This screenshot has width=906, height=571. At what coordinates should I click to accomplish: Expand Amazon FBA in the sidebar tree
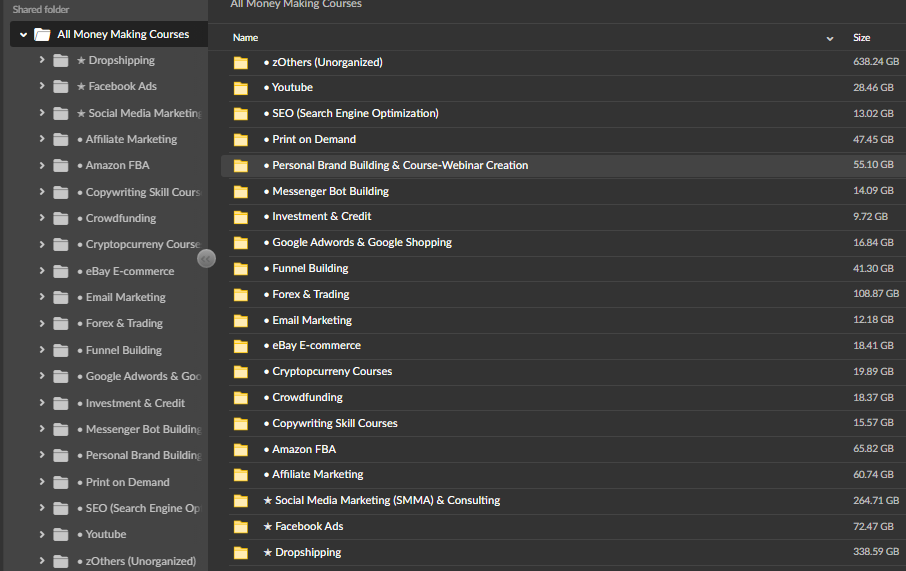42,165
